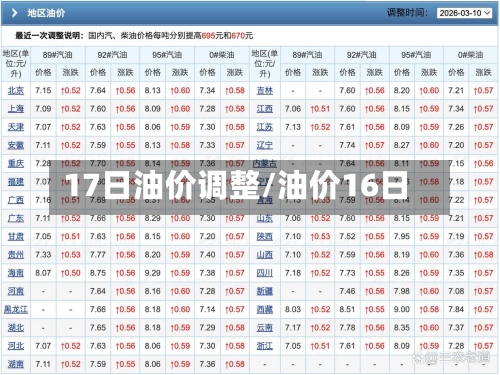Image resolution: width=500 pixels, height=375 pixels.
Task: Click the 福建 region link
Action: tap(16, 182)
